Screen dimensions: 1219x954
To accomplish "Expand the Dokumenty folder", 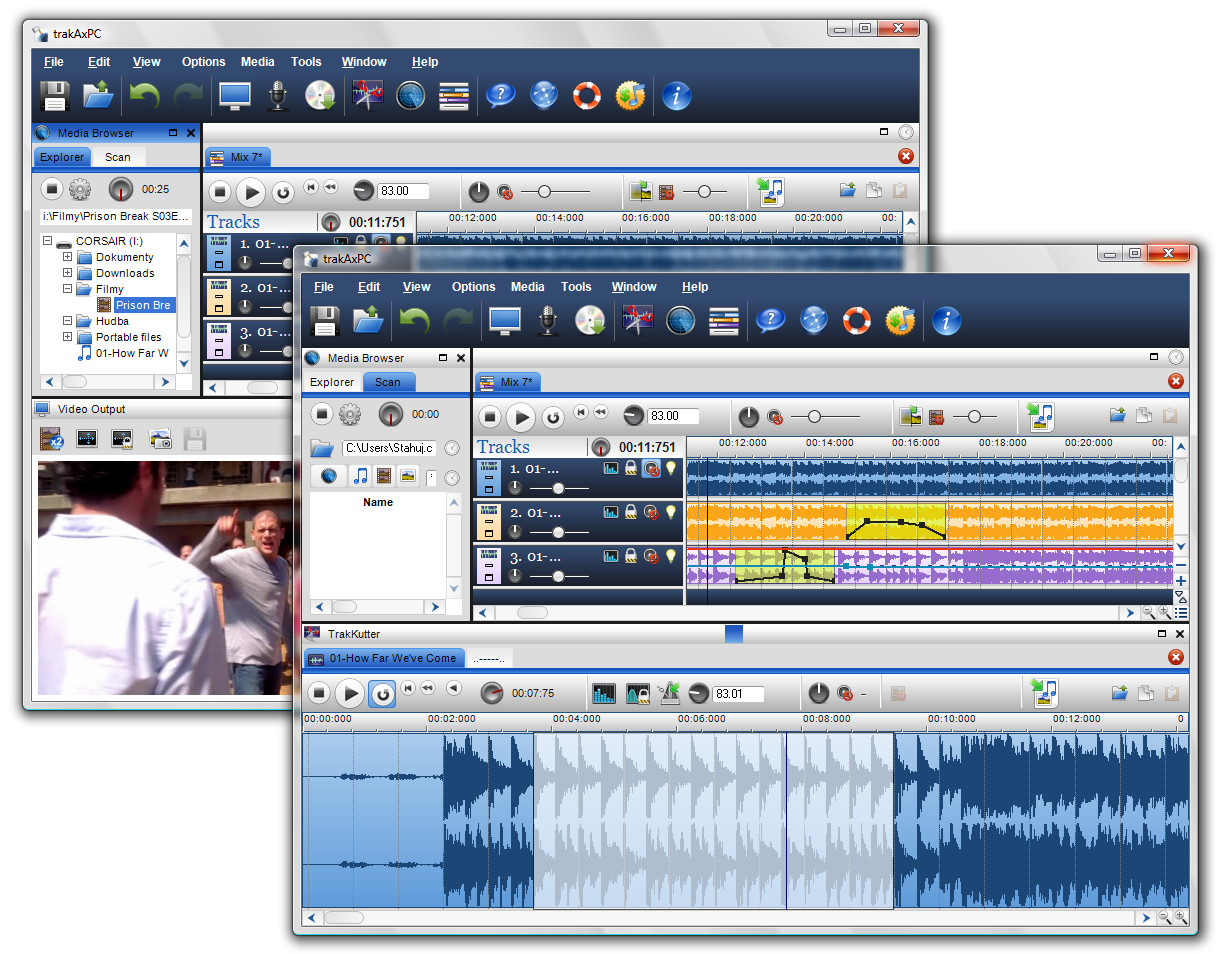I will (x=67, y=257).
